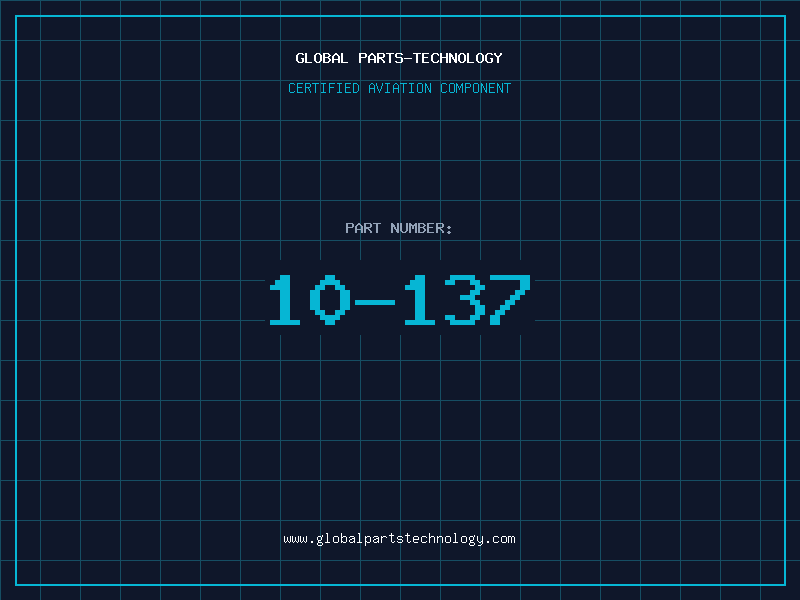This screenshot has width=800, height=600.
Task: Click the PART NUMBER: label
Action: pos(399,228)
